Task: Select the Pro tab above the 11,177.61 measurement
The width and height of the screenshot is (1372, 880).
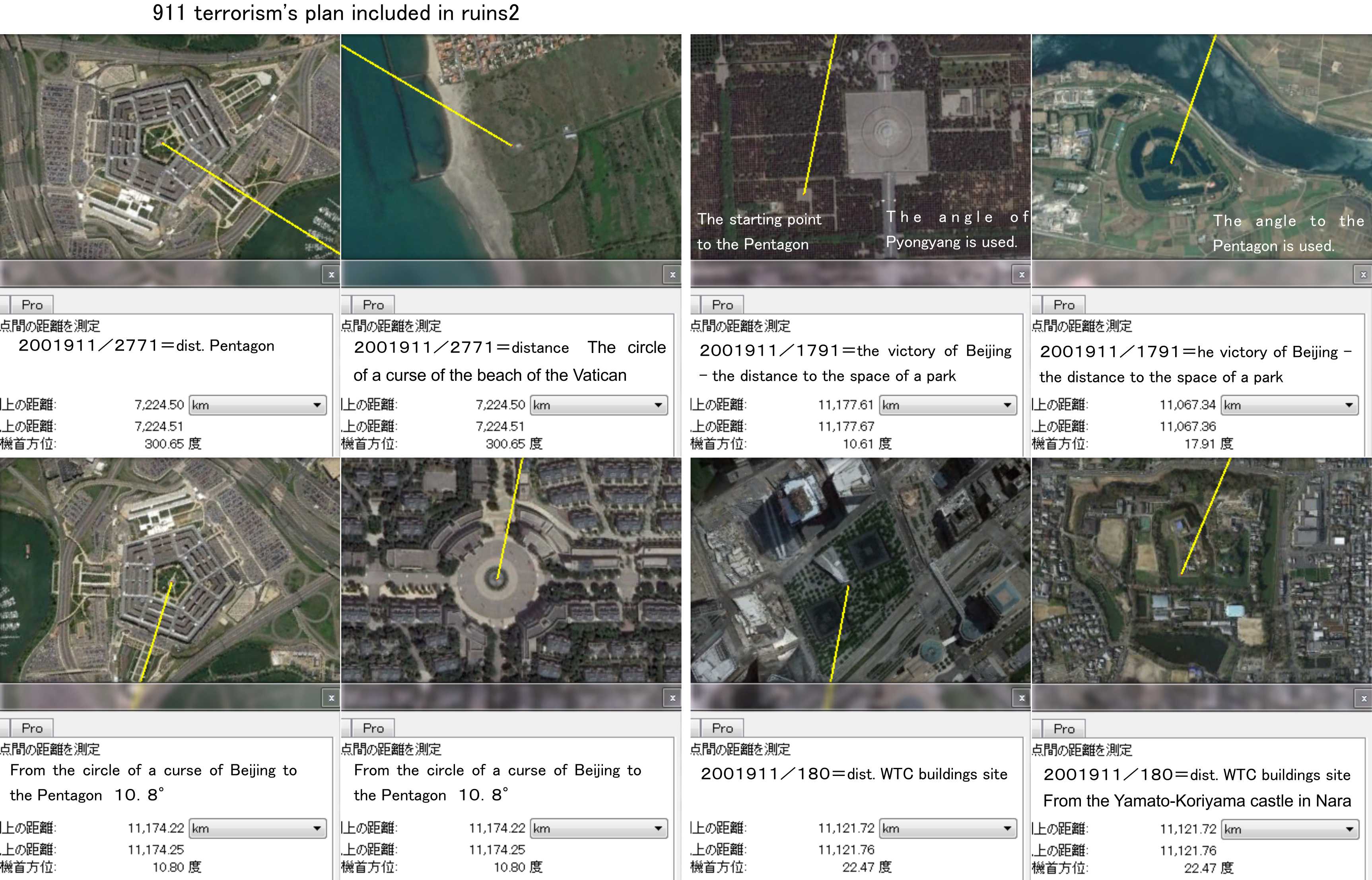Action: point(722,305)
